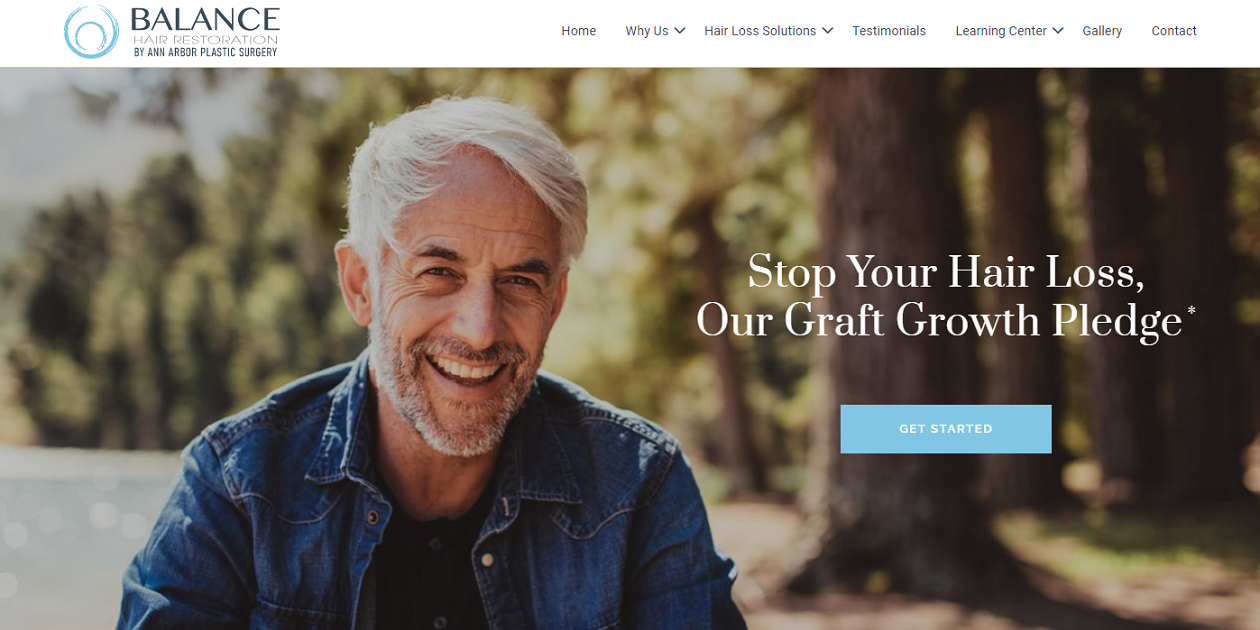
Task: Click the smiling man's face in the hero image
Action: [462, 300]
